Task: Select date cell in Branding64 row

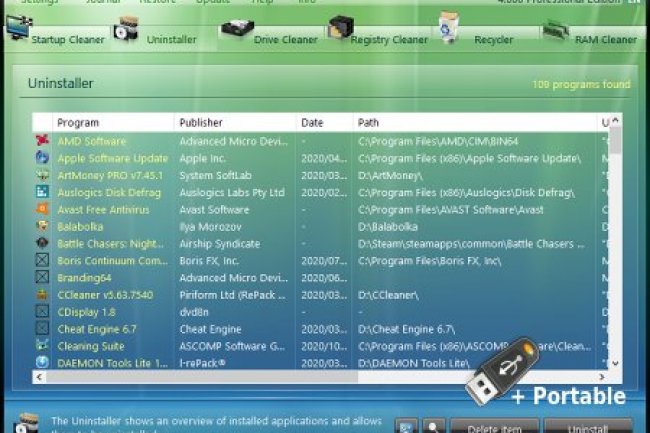Action: click(324, 278)
